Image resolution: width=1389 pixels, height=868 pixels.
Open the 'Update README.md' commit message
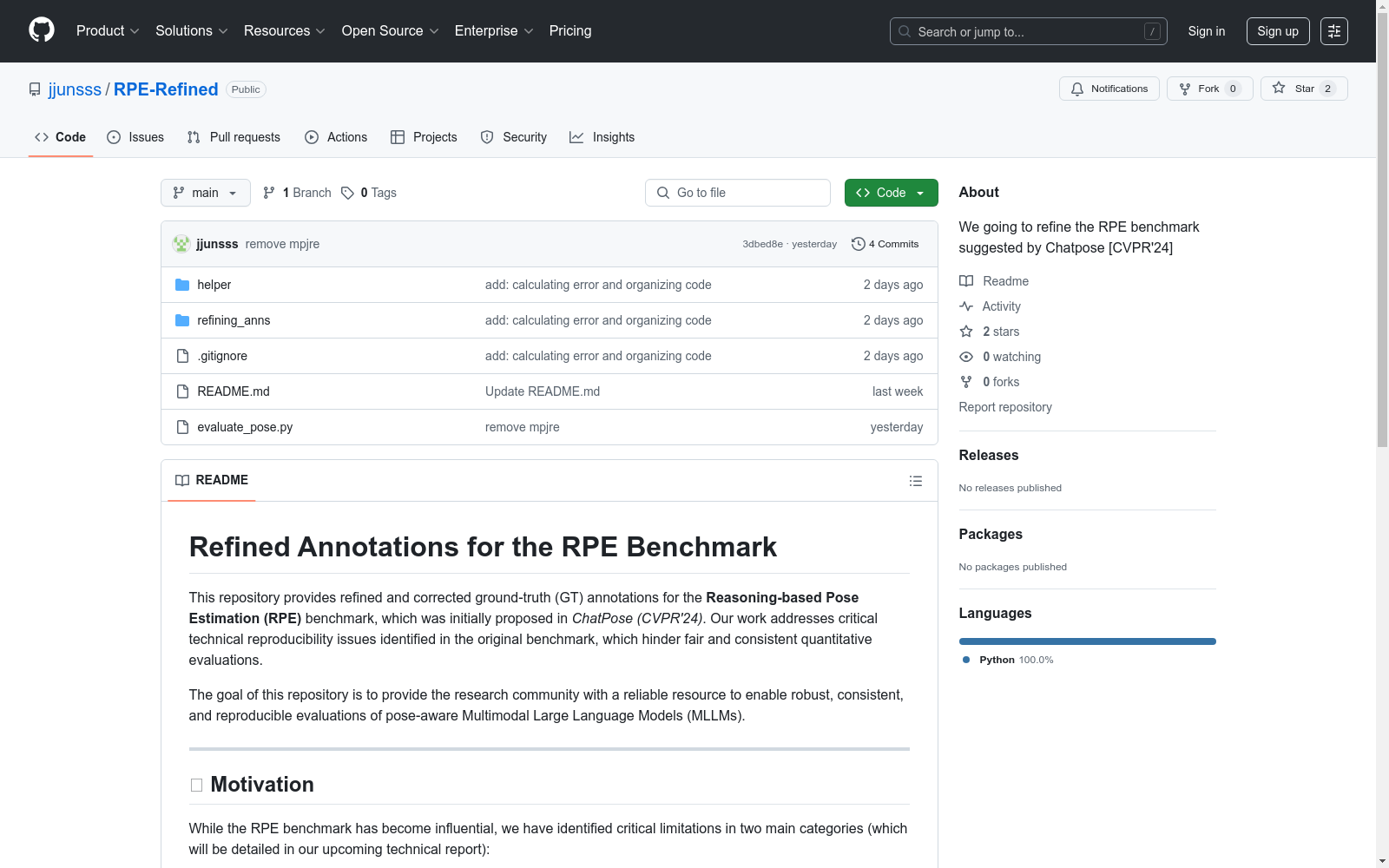click(x=543, y=391)
